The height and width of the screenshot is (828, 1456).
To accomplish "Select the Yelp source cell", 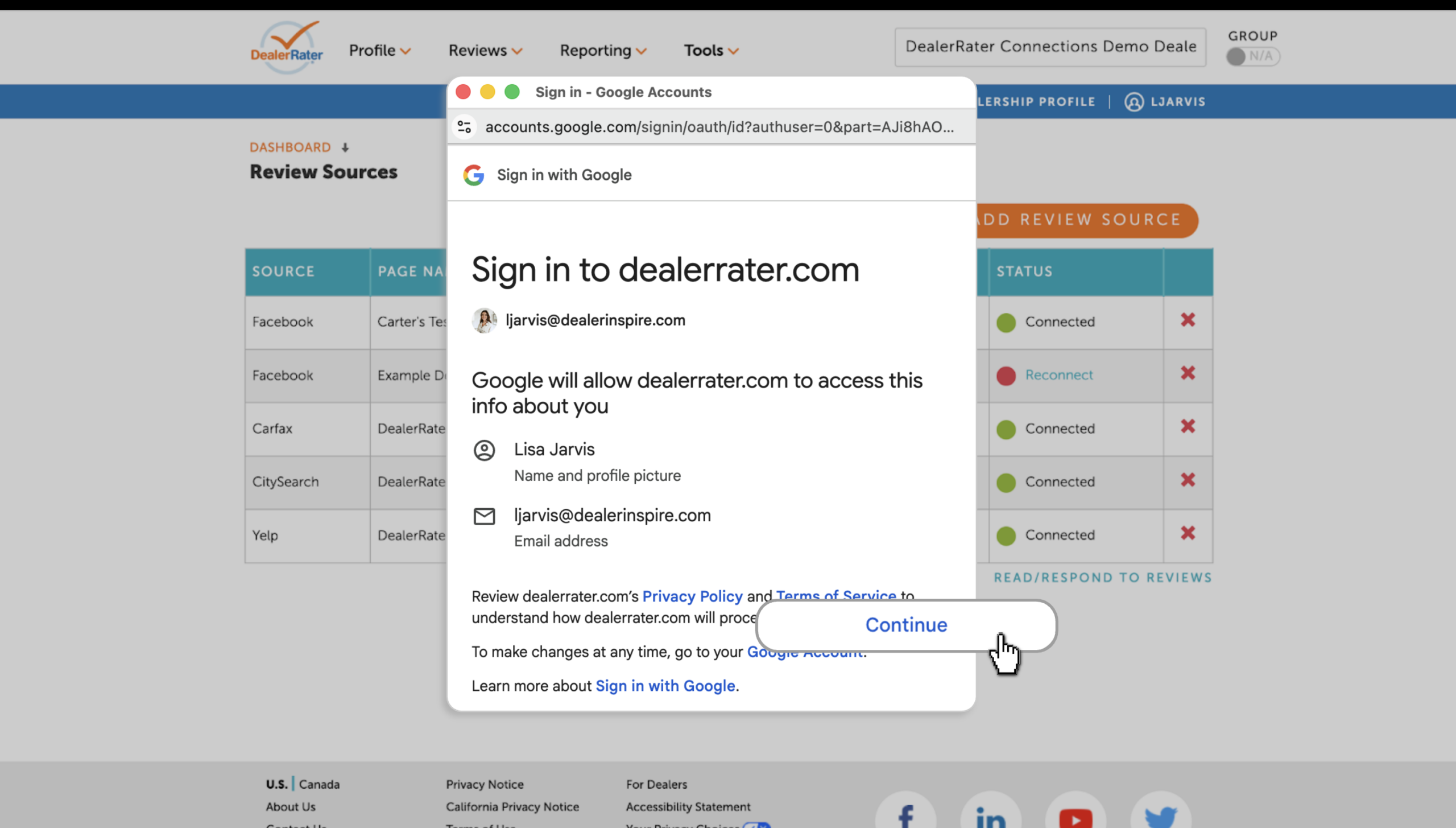I will [x=308, y=535].
